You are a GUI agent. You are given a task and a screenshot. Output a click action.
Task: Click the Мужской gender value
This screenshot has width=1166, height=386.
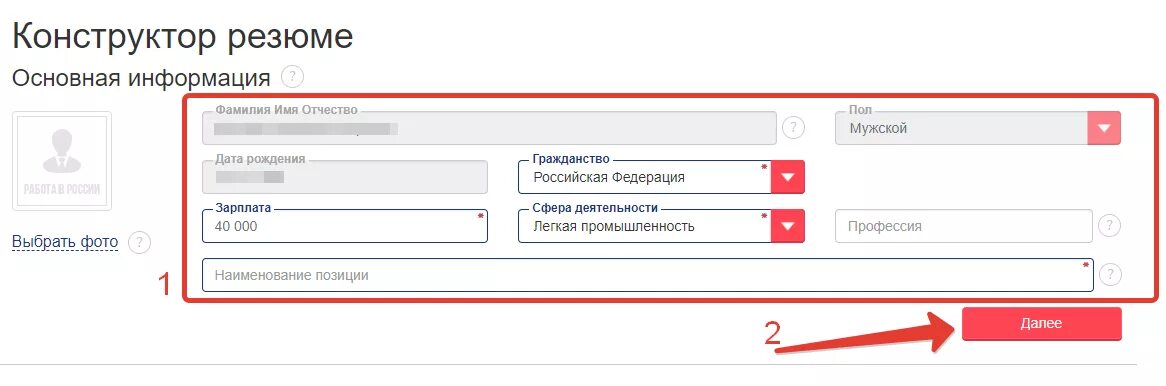(x=878, y=129)
